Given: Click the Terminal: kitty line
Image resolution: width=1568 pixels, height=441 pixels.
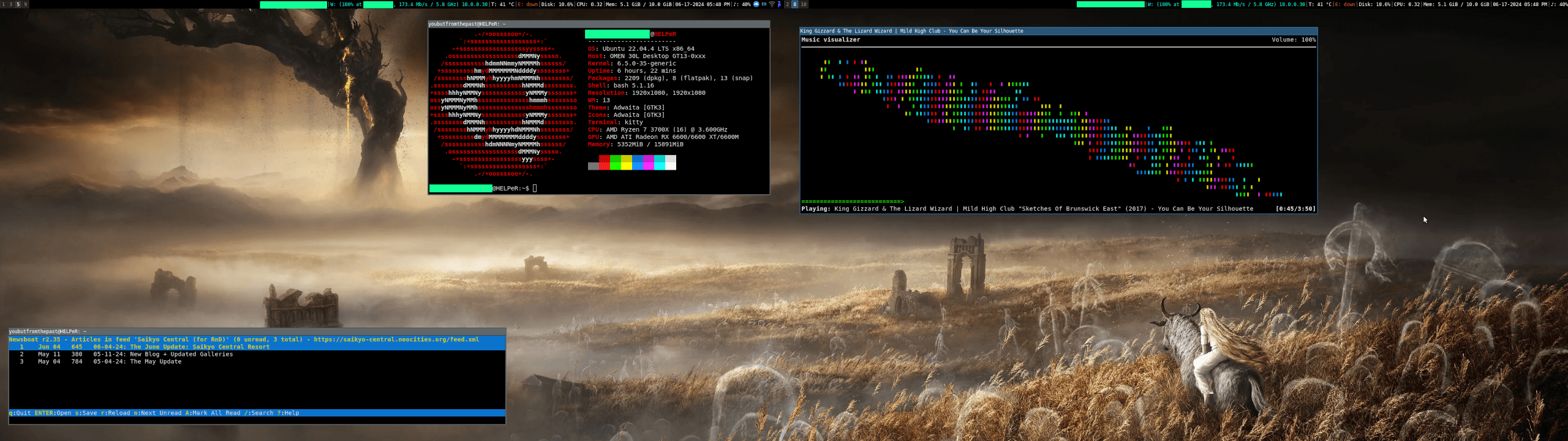Looking at the screenshot, I should tap(615, 122).
